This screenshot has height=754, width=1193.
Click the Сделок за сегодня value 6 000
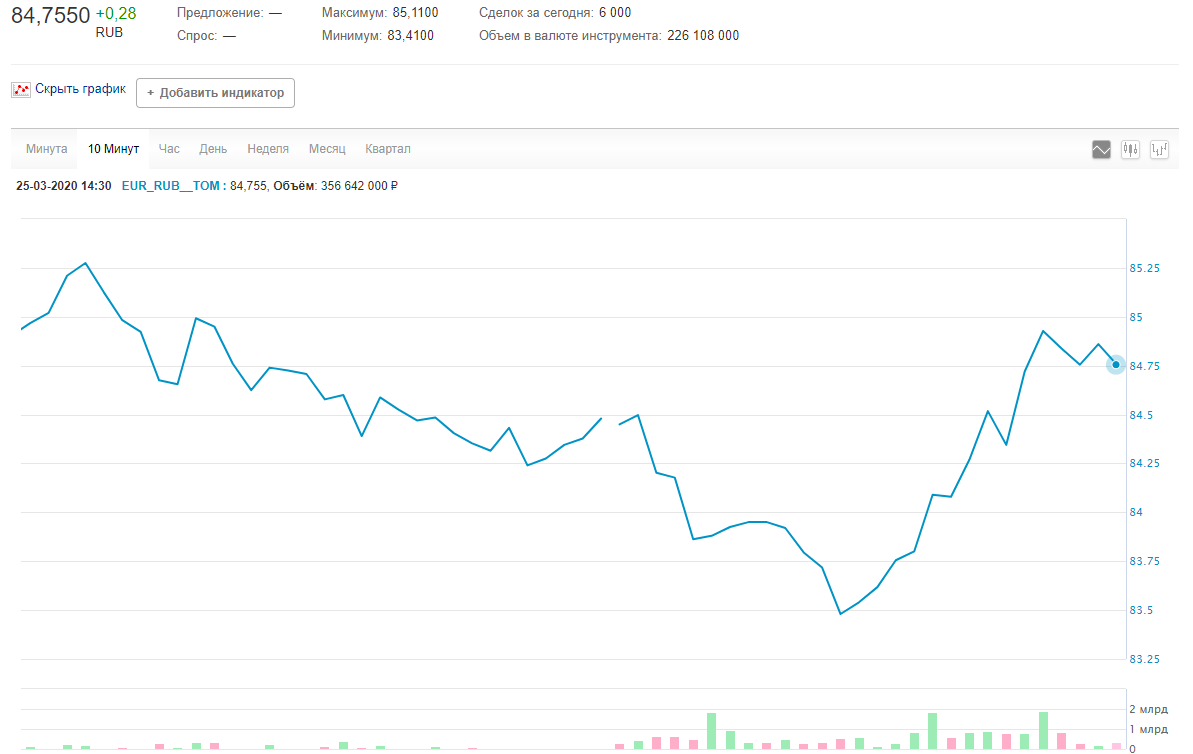[x=615, y=13]
